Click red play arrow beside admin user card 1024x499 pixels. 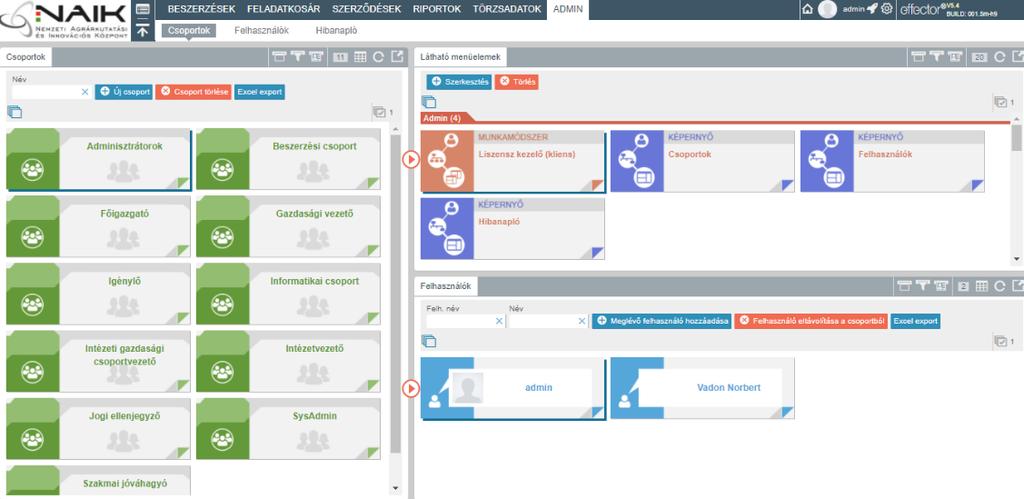pyautogui.click(x=411, y=388)
